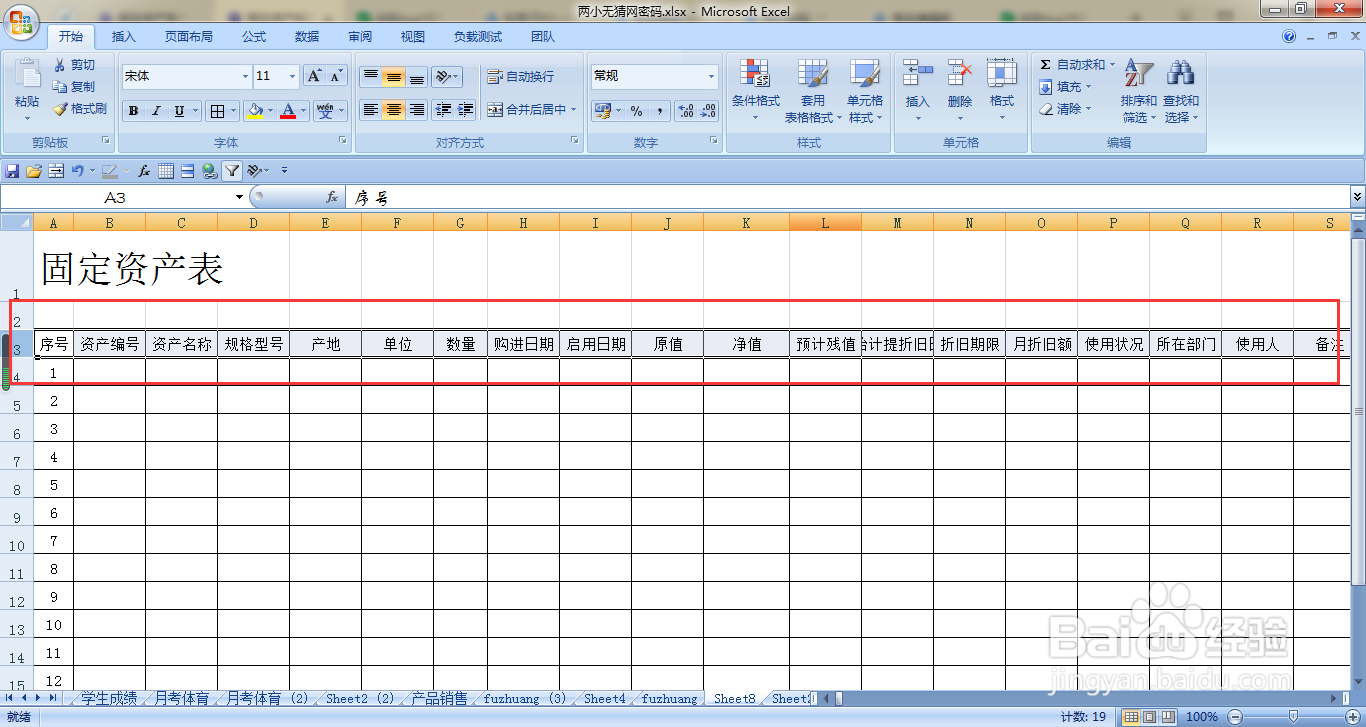1366x727 pixels.
Task: Click the Insert cells (插入) icon
Action: tap(917, 74)
